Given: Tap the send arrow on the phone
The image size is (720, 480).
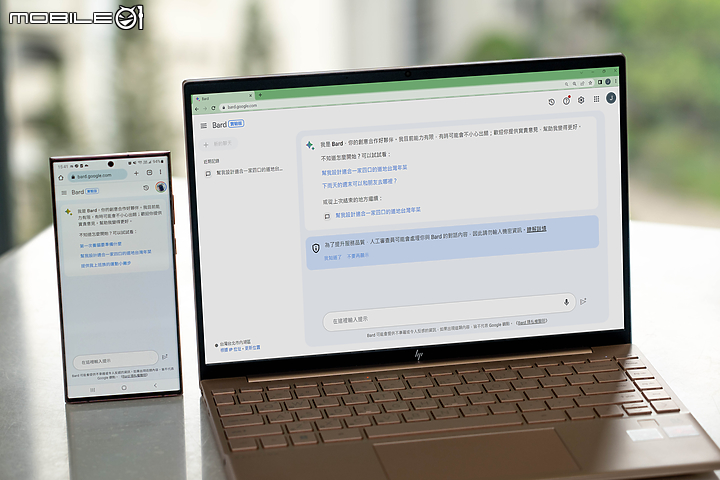Looking at the screenshot, I should 165,356.
